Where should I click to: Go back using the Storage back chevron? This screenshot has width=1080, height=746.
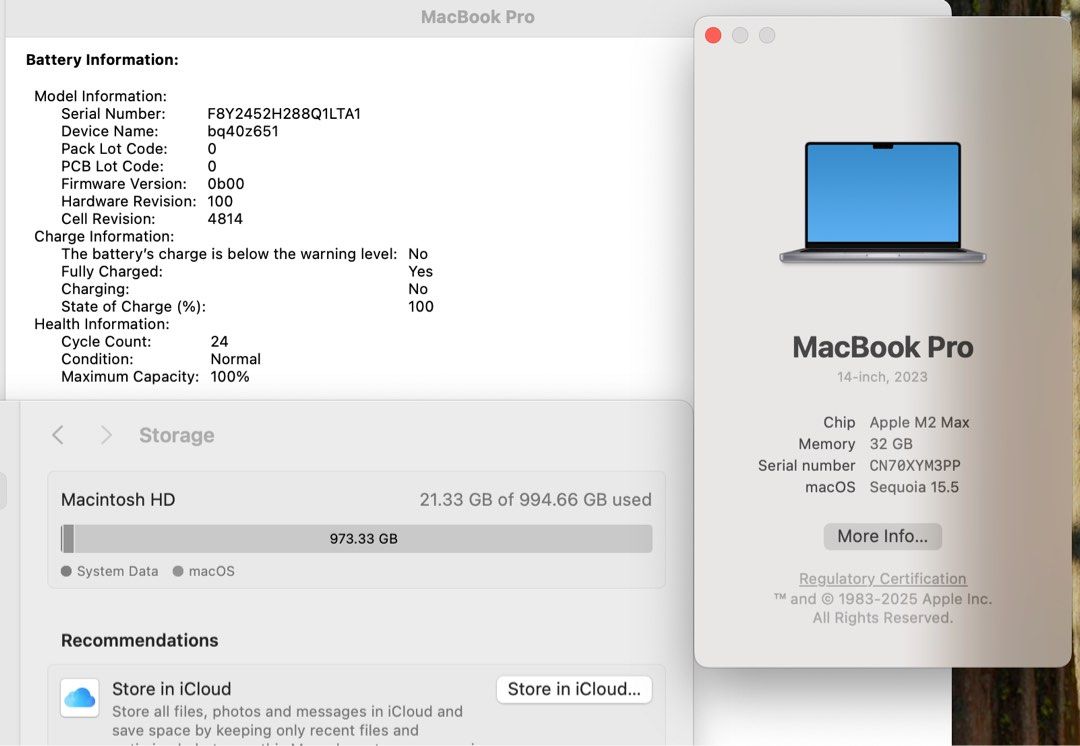pyautogui.click(x=58, y=435)
